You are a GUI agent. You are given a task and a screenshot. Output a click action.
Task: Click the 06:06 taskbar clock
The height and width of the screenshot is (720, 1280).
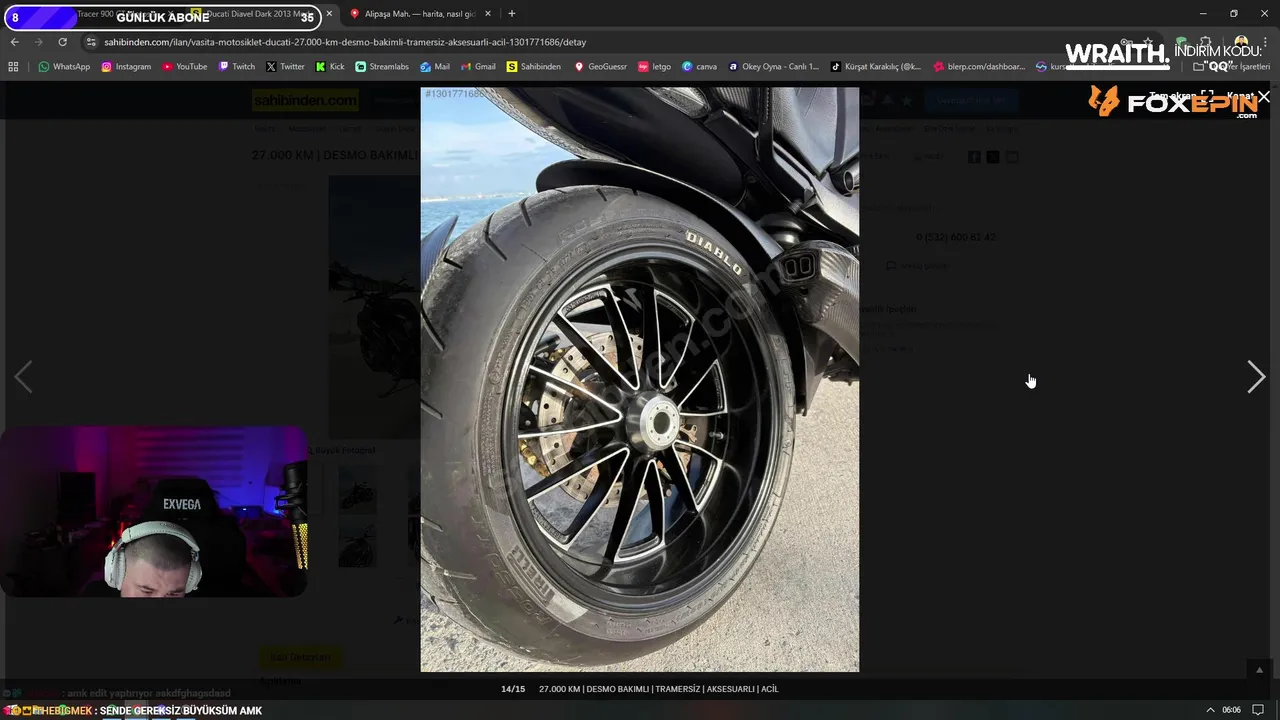(x=1231, y=710)
